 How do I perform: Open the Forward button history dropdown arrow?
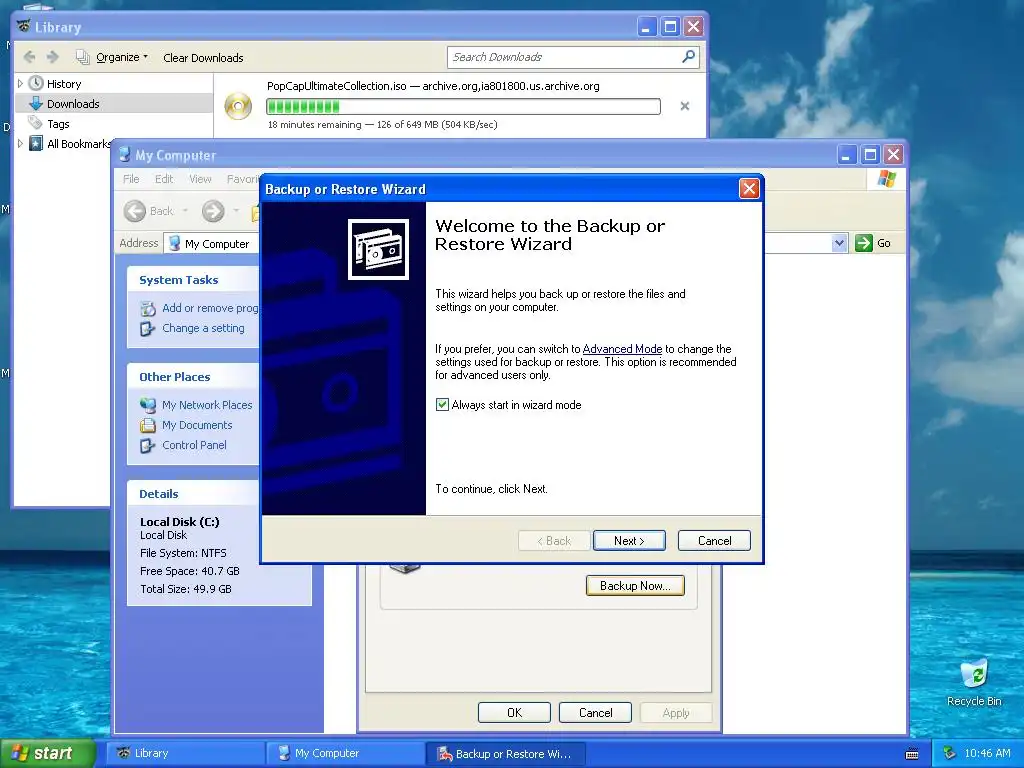[236, 211]
